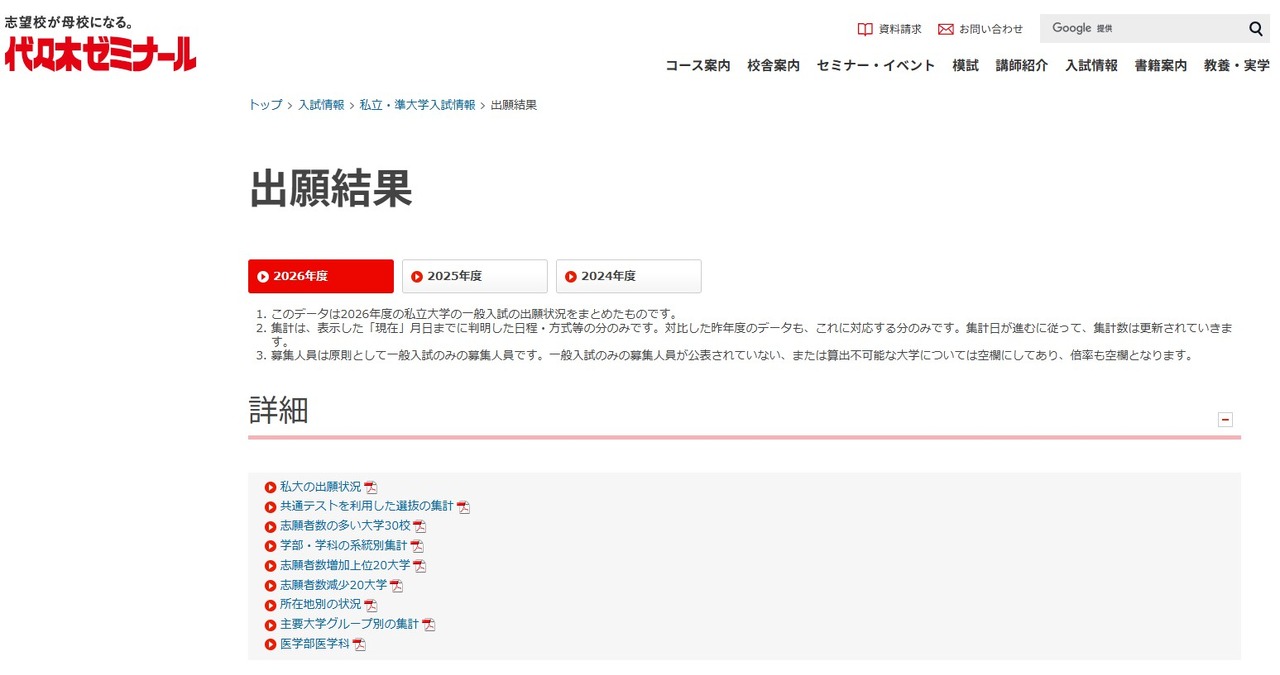Open 入試情報 in the navigation menu
The width and height of the screenshot is (1280, 675).
(x=1091, y=65)
